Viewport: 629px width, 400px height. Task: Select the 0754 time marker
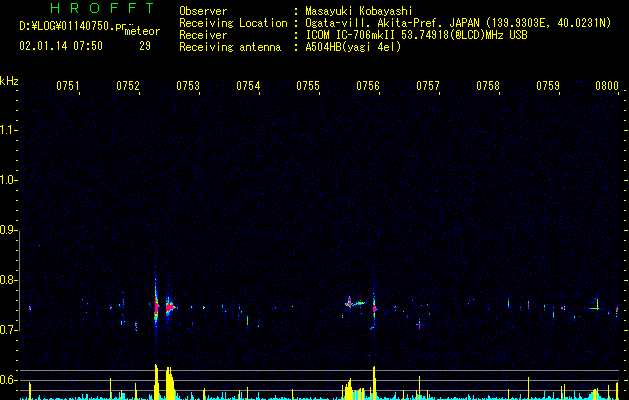click(248, 85)
